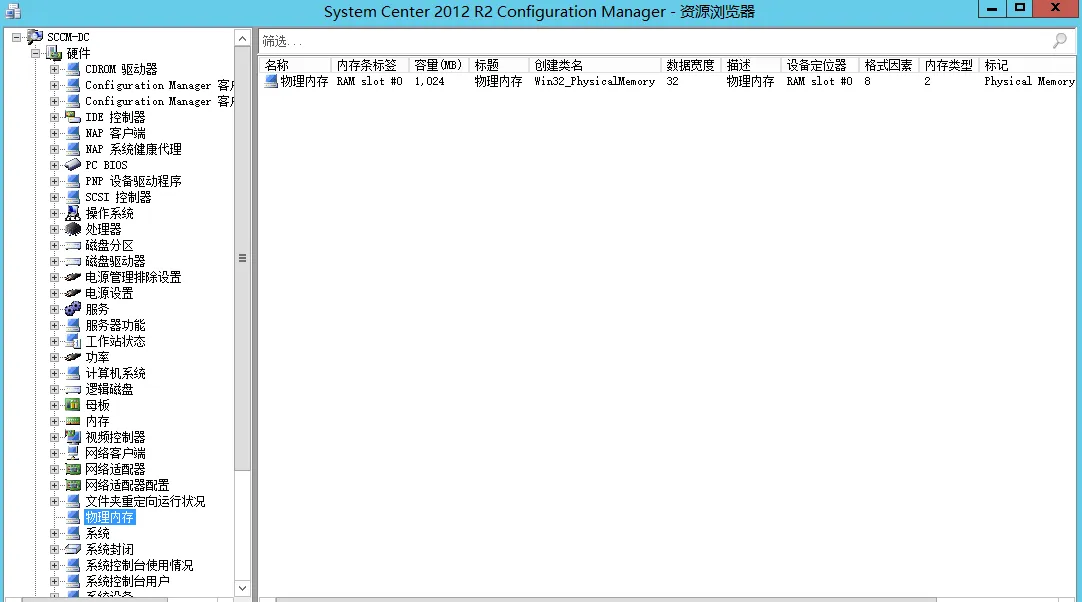Sort by 名称 column header
This screenshot has width=1082, height=602.
tap(295, 65)
